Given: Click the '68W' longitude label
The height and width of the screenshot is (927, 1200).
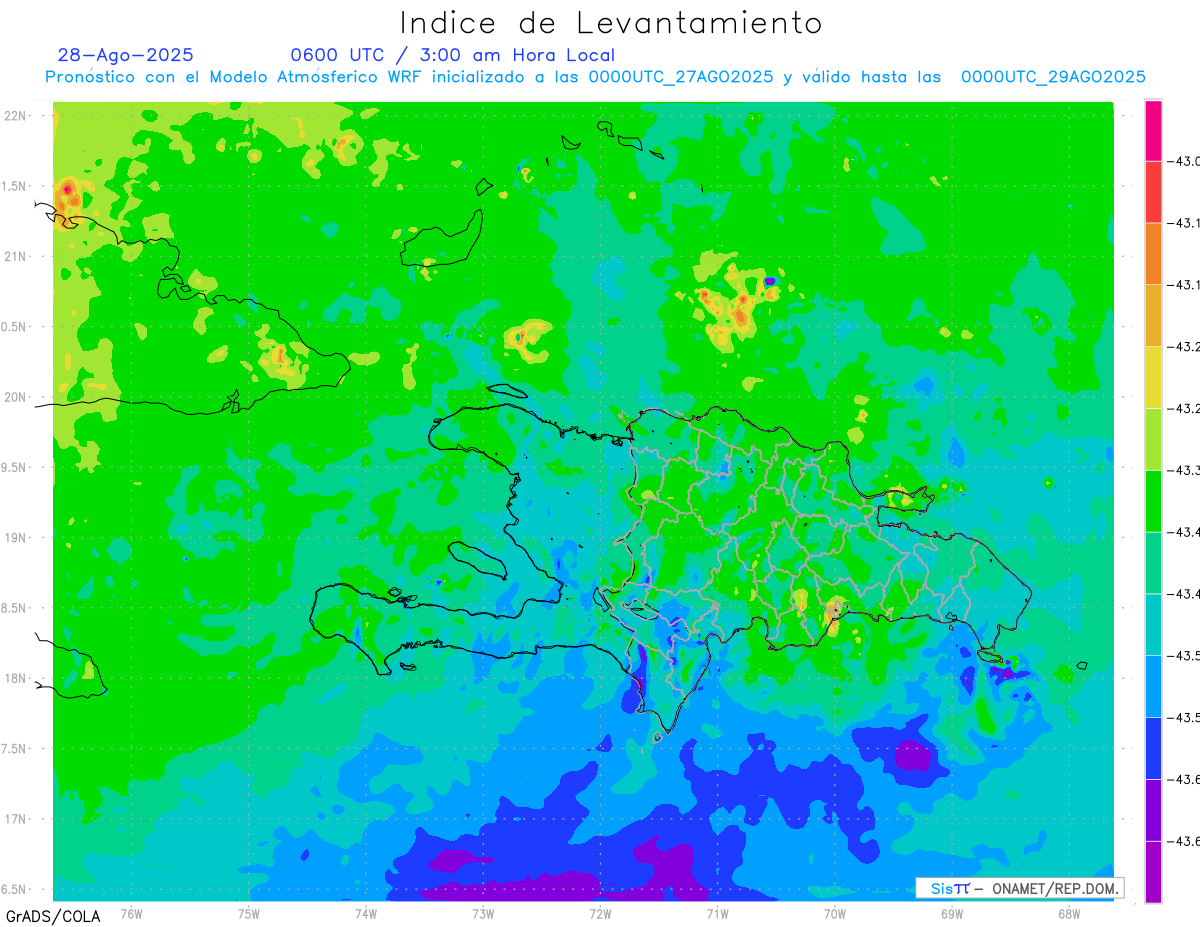Looking at the screenshot, I should click(x=1069, y=913).
